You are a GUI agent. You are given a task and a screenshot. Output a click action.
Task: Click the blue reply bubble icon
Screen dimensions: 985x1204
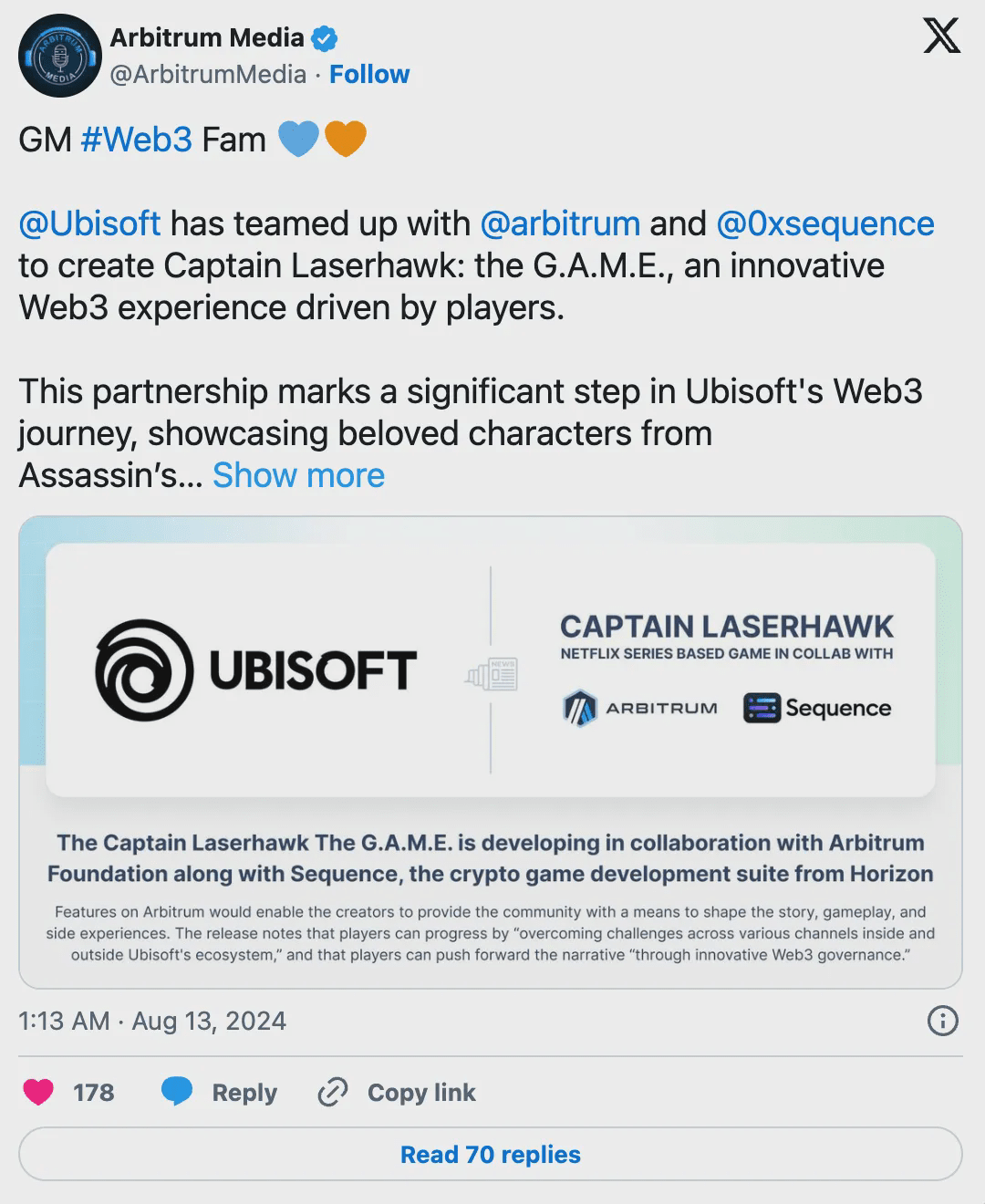[x=177, y=1092]
